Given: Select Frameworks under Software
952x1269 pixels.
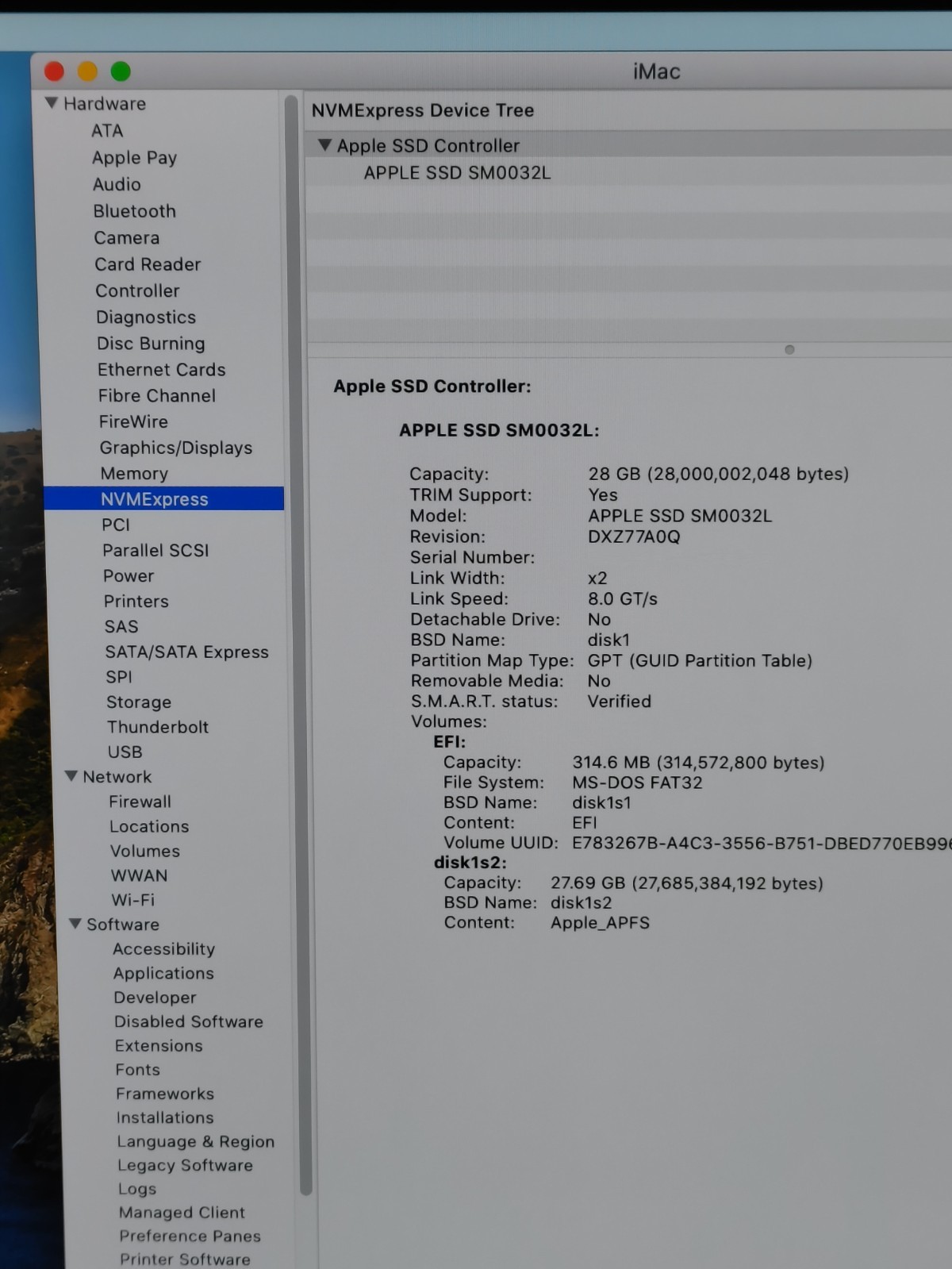Looking at the screenshot, I should [165, 1094].
